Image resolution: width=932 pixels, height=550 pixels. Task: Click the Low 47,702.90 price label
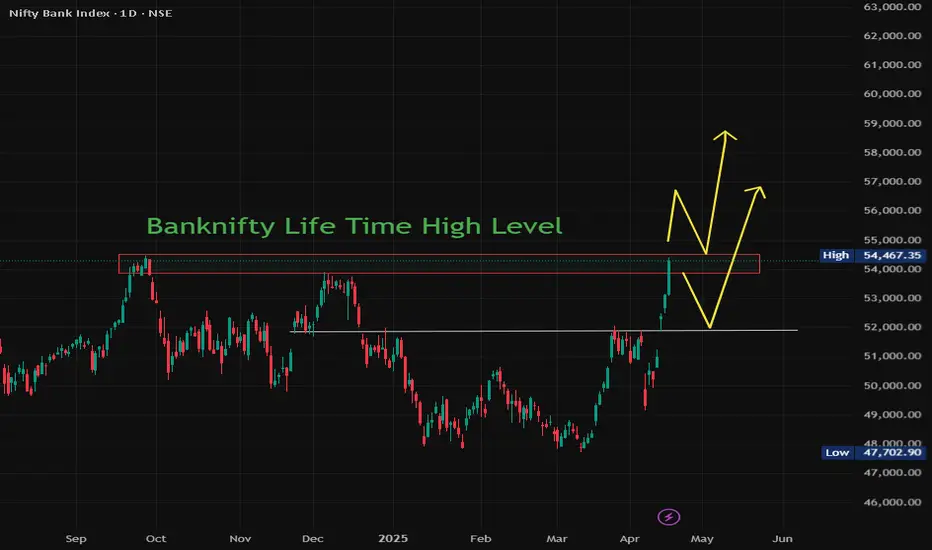[x=873, y=452]
